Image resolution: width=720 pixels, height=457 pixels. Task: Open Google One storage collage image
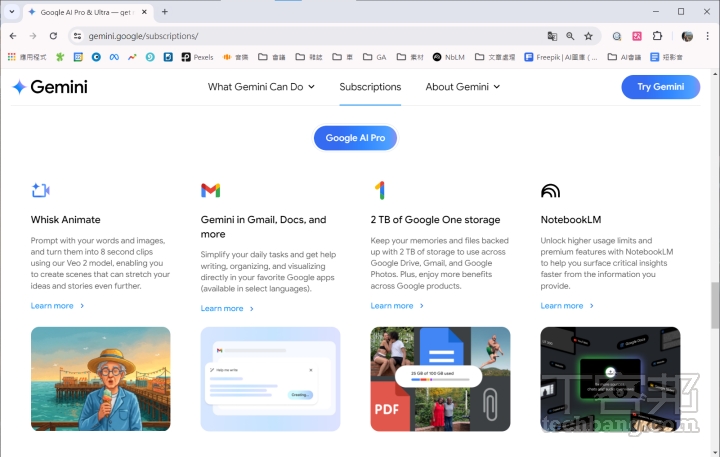(x=440, y=379)
